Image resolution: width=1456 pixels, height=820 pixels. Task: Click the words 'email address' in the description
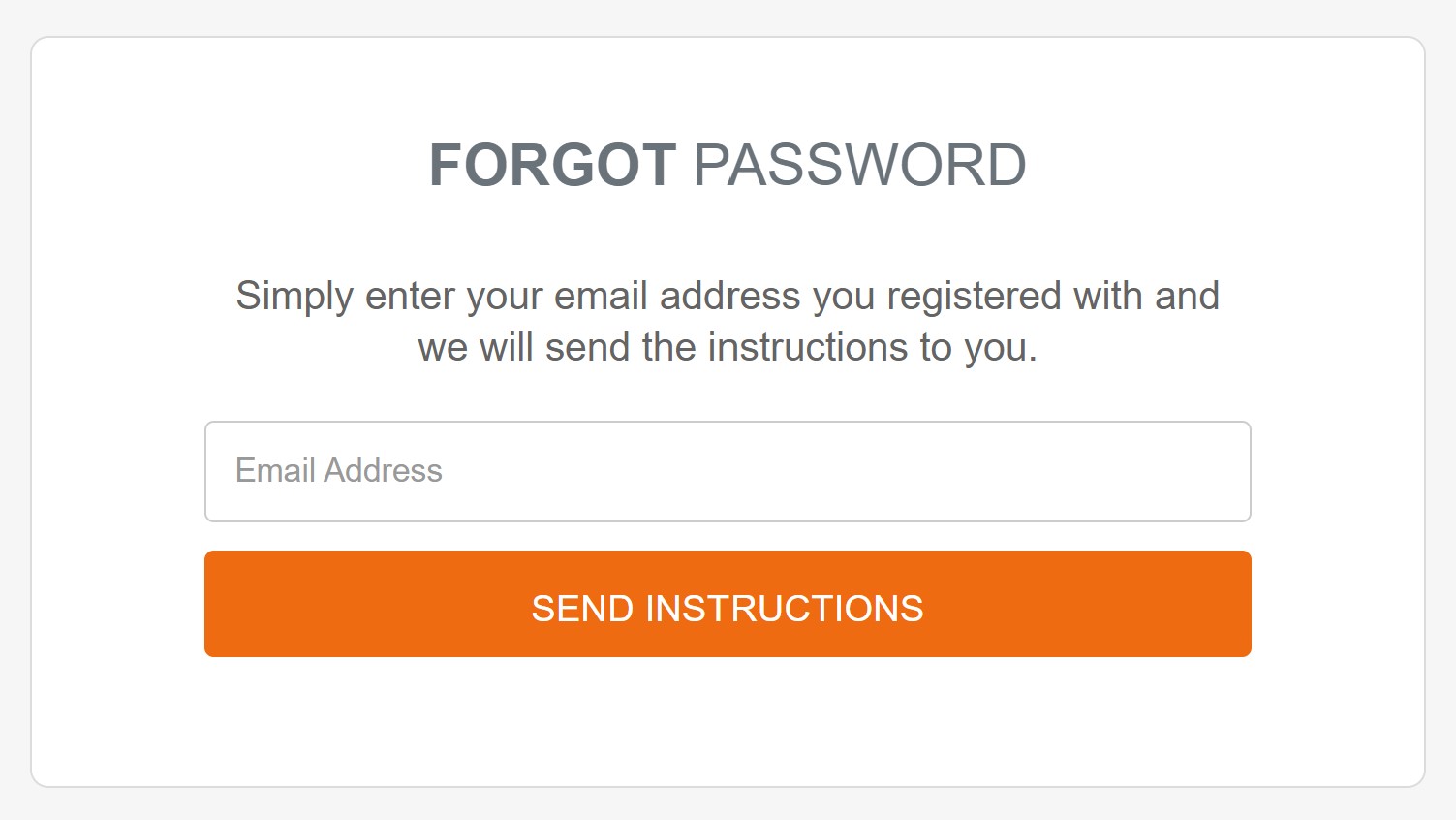click(x=677, y=296)
